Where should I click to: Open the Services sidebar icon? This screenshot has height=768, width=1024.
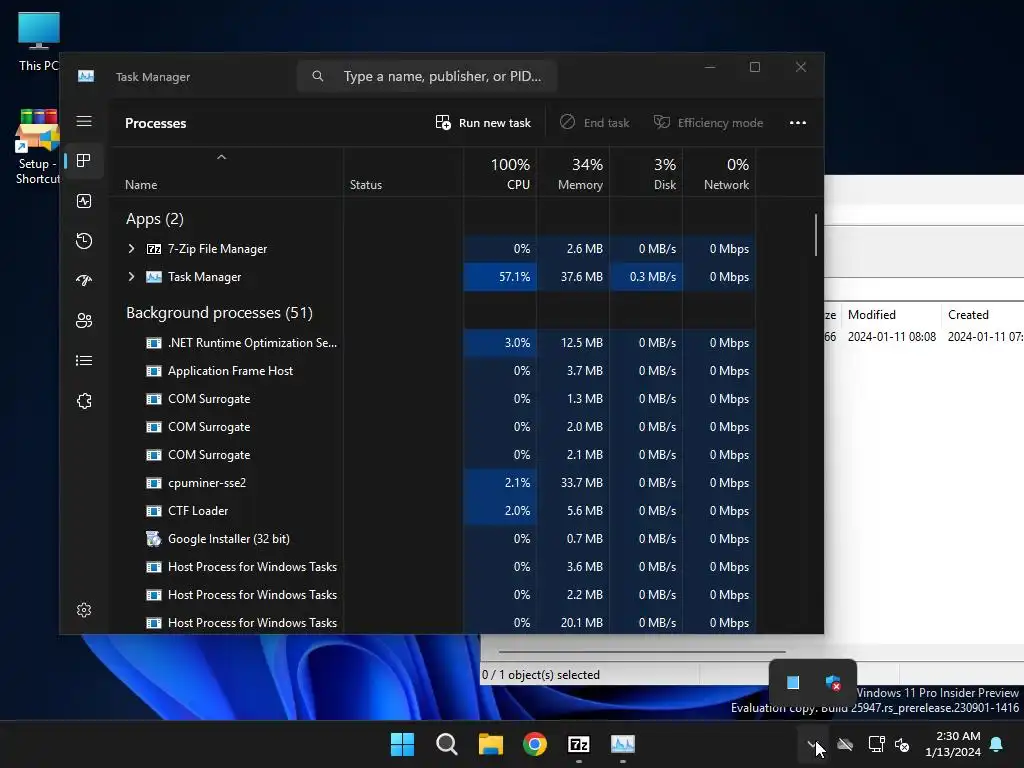(84, 400)
